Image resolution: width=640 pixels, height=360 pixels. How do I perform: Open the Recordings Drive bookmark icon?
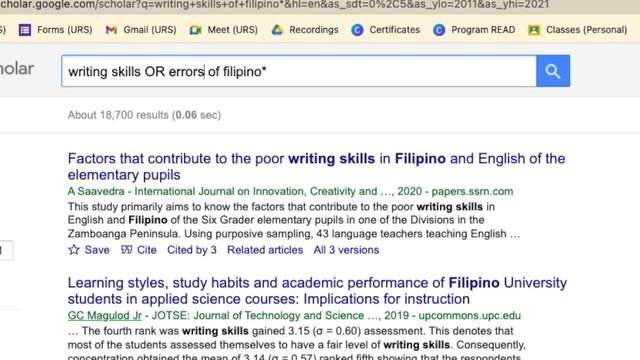(x=277, y=30)
